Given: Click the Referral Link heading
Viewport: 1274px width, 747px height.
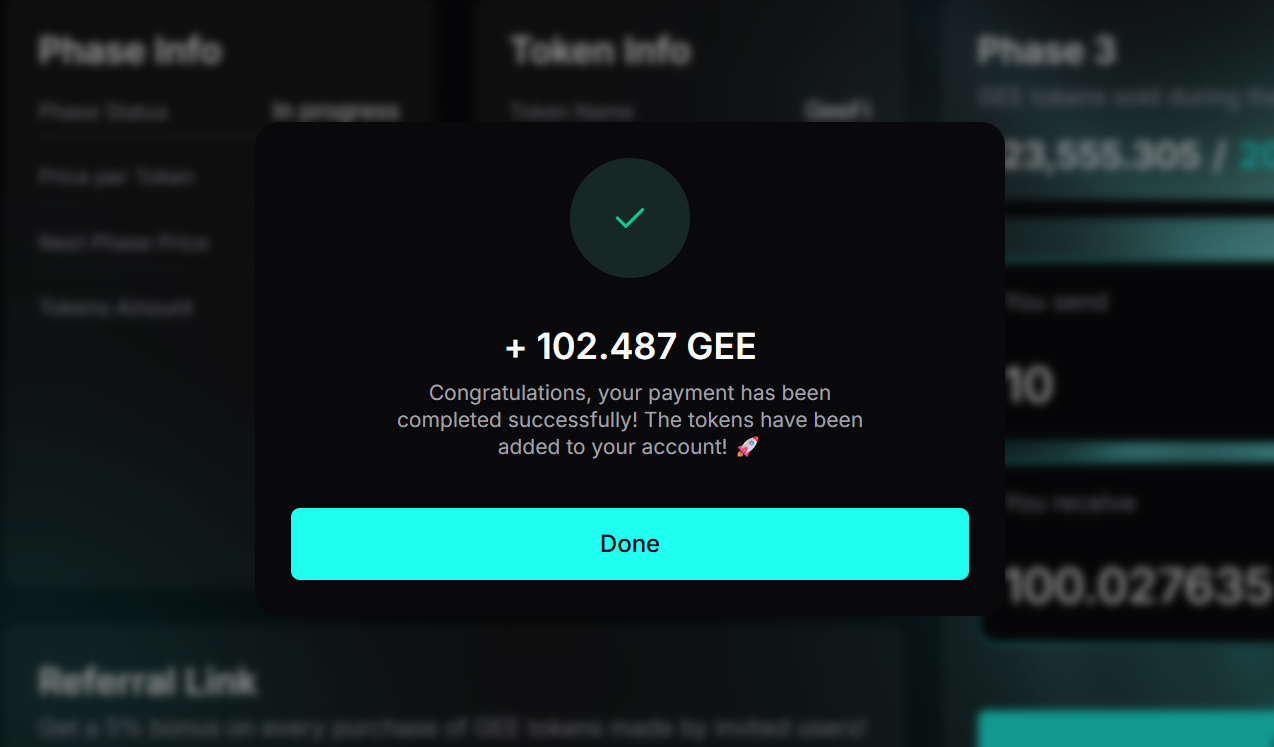Looking at the screenshot, I should point(147,682).
